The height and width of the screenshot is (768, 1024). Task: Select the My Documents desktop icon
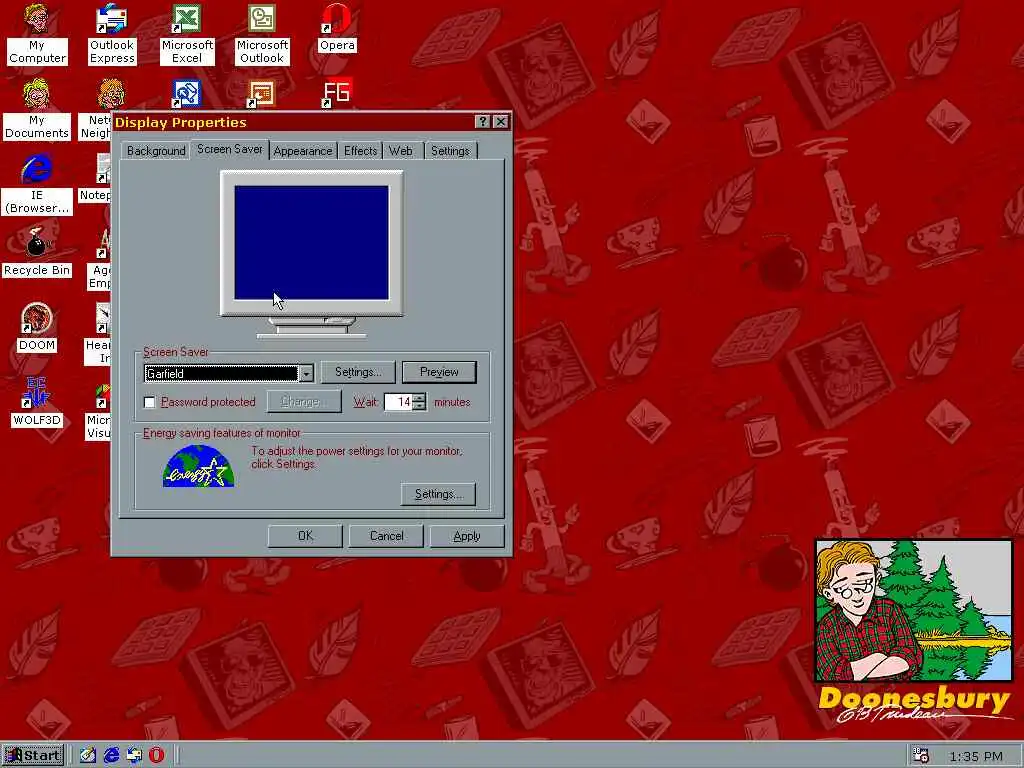(37, 109)
